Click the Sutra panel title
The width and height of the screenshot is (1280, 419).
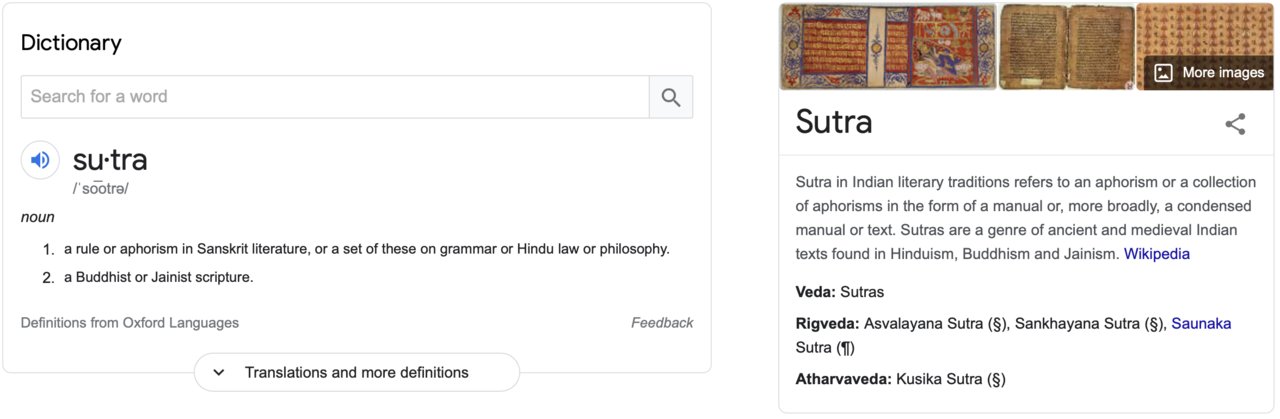(x=834, y=122)
